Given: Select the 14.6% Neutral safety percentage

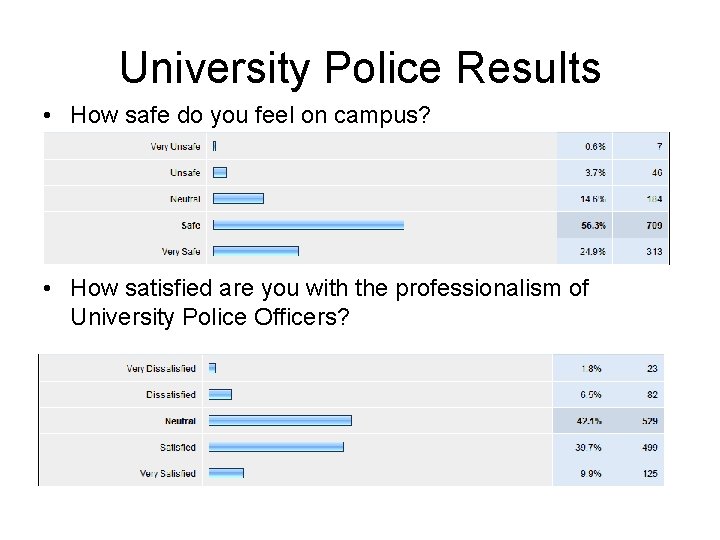Looking at the screenshot, I should [x=593, y=199].
